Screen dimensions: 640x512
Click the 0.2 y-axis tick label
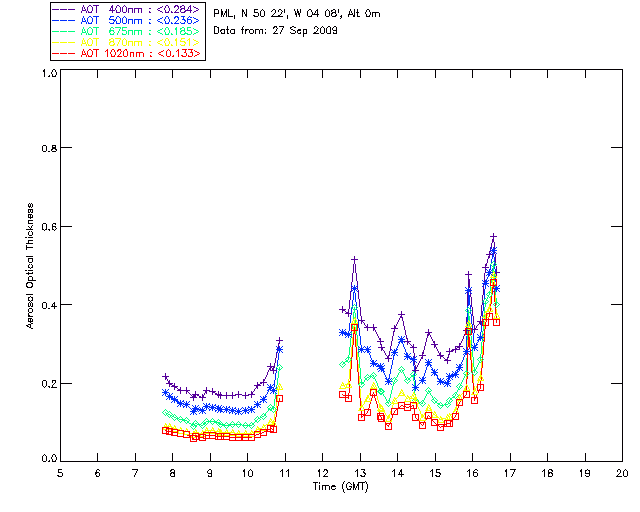pyautogui.click(x=49, y=384)
